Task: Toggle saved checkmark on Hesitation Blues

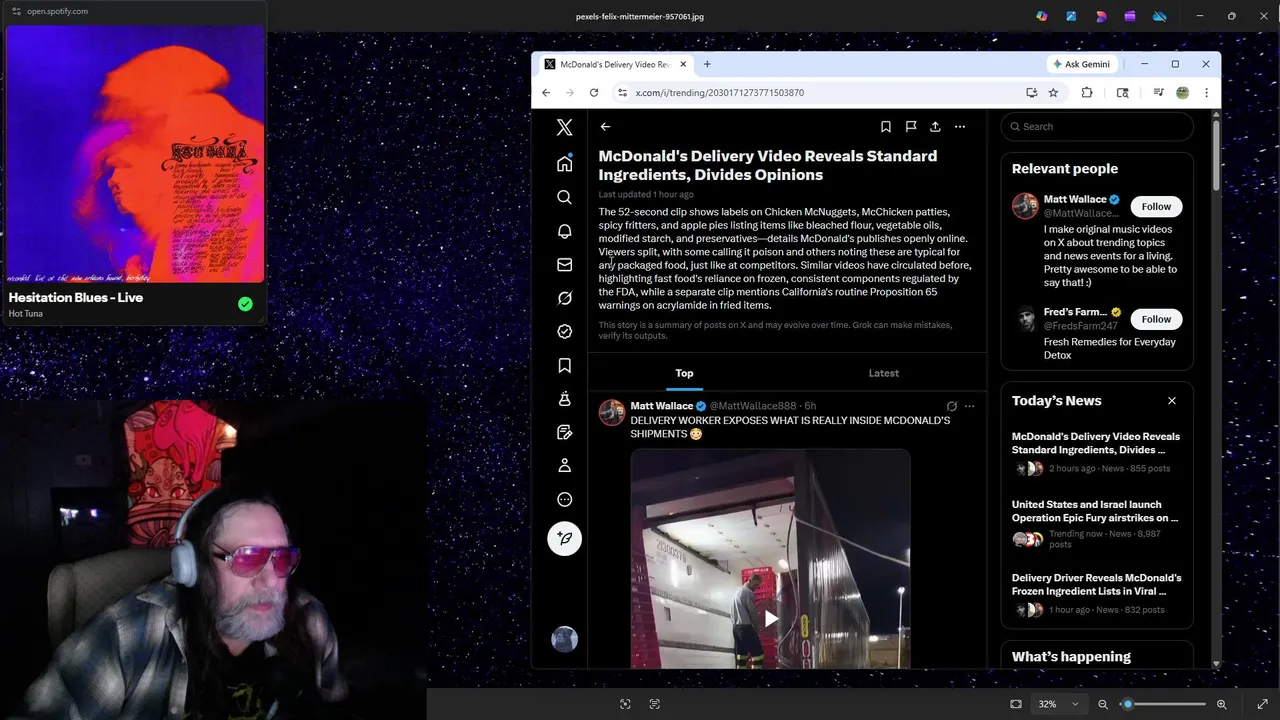Action: (x=245, y=304)
